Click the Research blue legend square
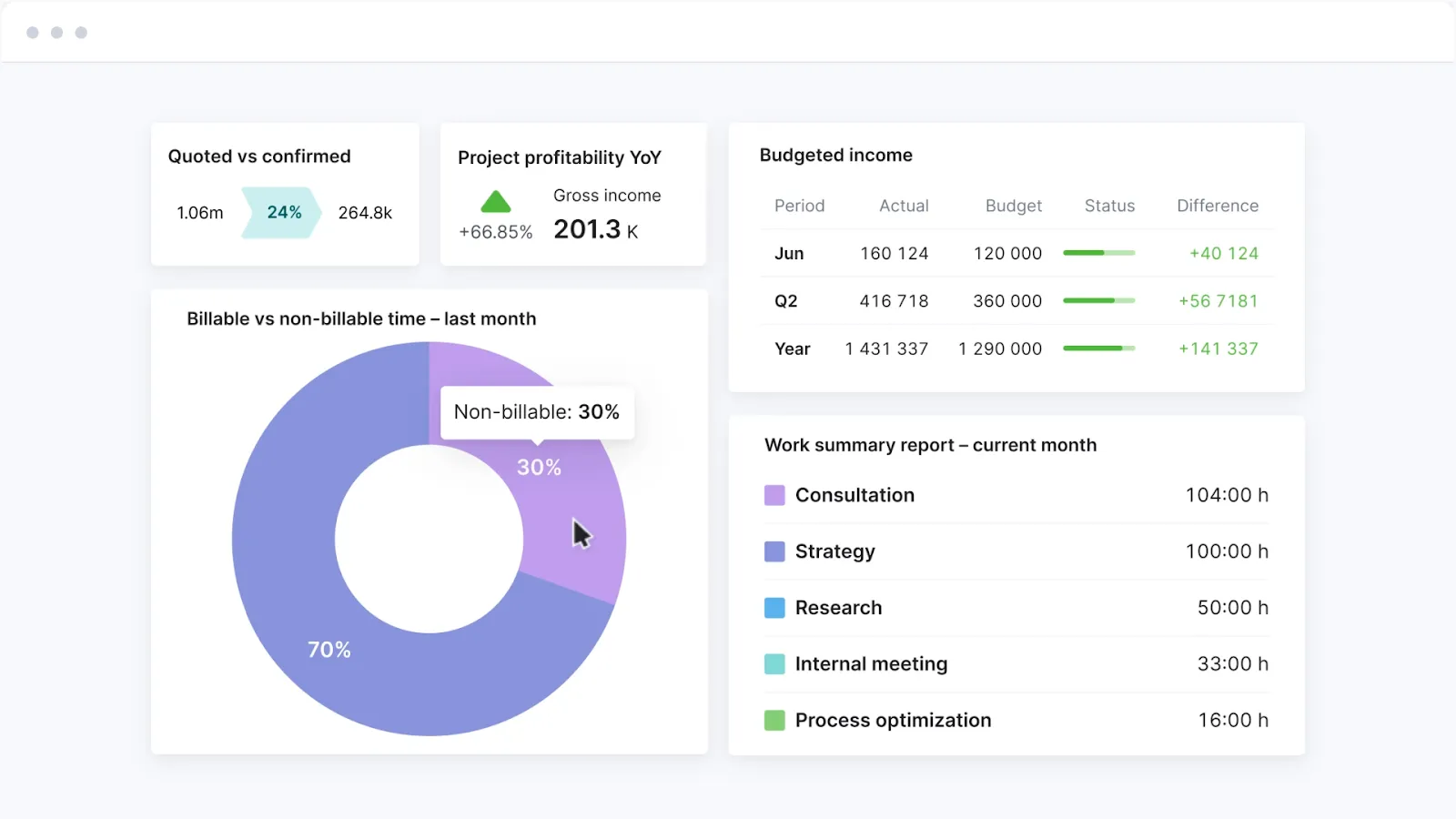The image size is (1456, 819). pos(774,608)
